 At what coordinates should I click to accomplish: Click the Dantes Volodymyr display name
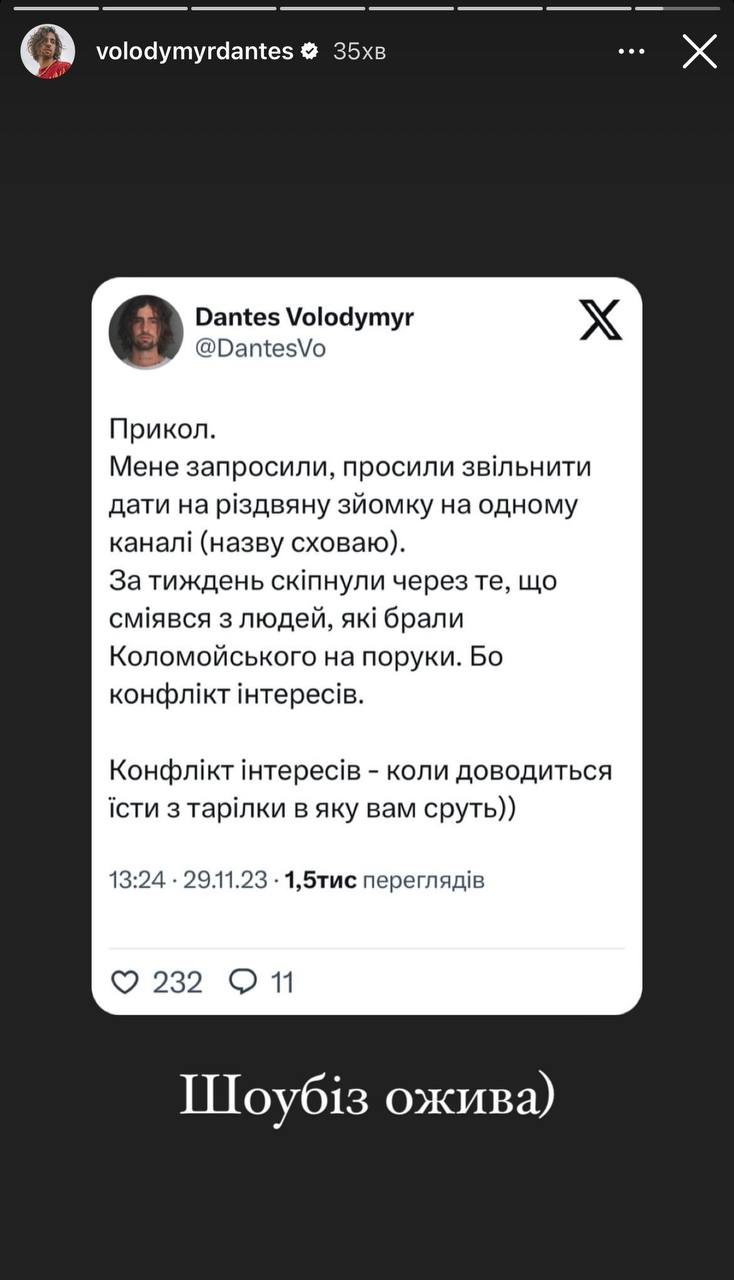(x=304, y=317)
